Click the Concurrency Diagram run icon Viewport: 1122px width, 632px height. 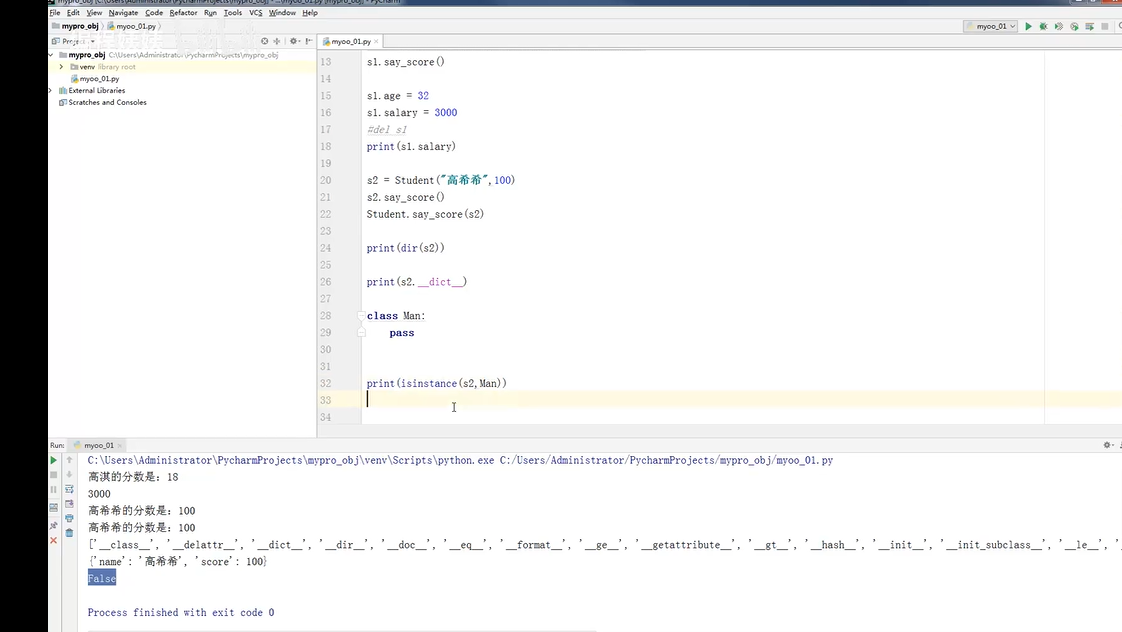[x=1089, y=26]
